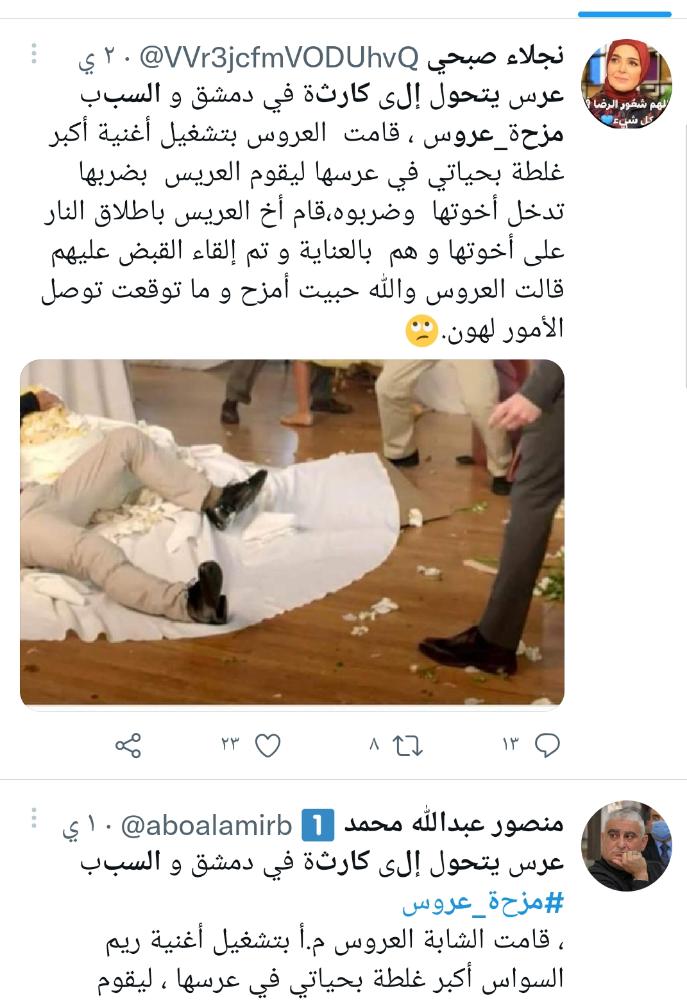Viewport: 687px width, 1000px height.
Task: Open profile picture of woman in red hijab
Action: point(626,84)
